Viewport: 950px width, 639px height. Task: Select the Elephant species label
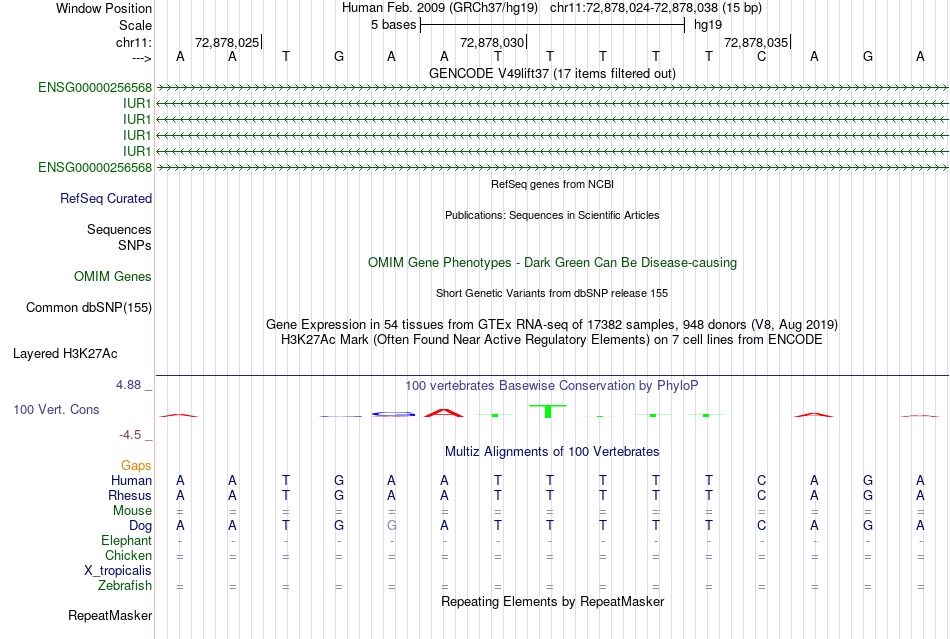pyautogui.click(x=126, y=540)
